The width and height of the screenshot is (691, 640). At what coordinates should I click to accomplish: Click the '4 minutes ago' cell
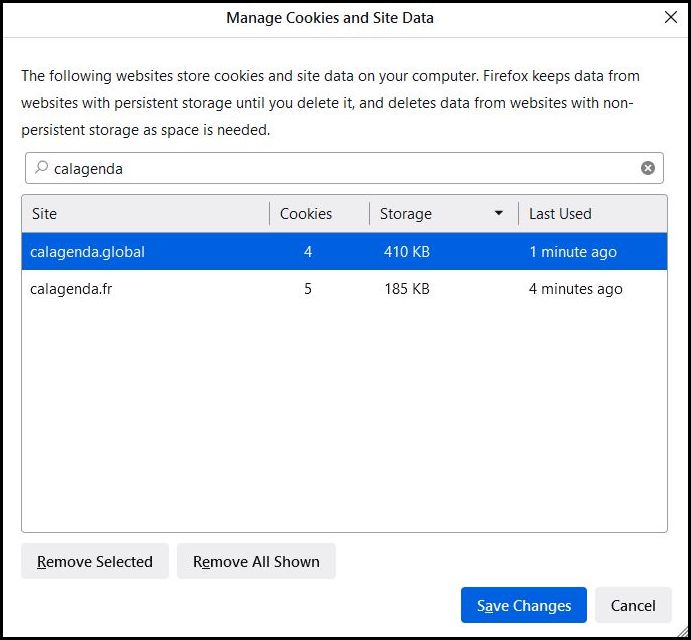576,289
